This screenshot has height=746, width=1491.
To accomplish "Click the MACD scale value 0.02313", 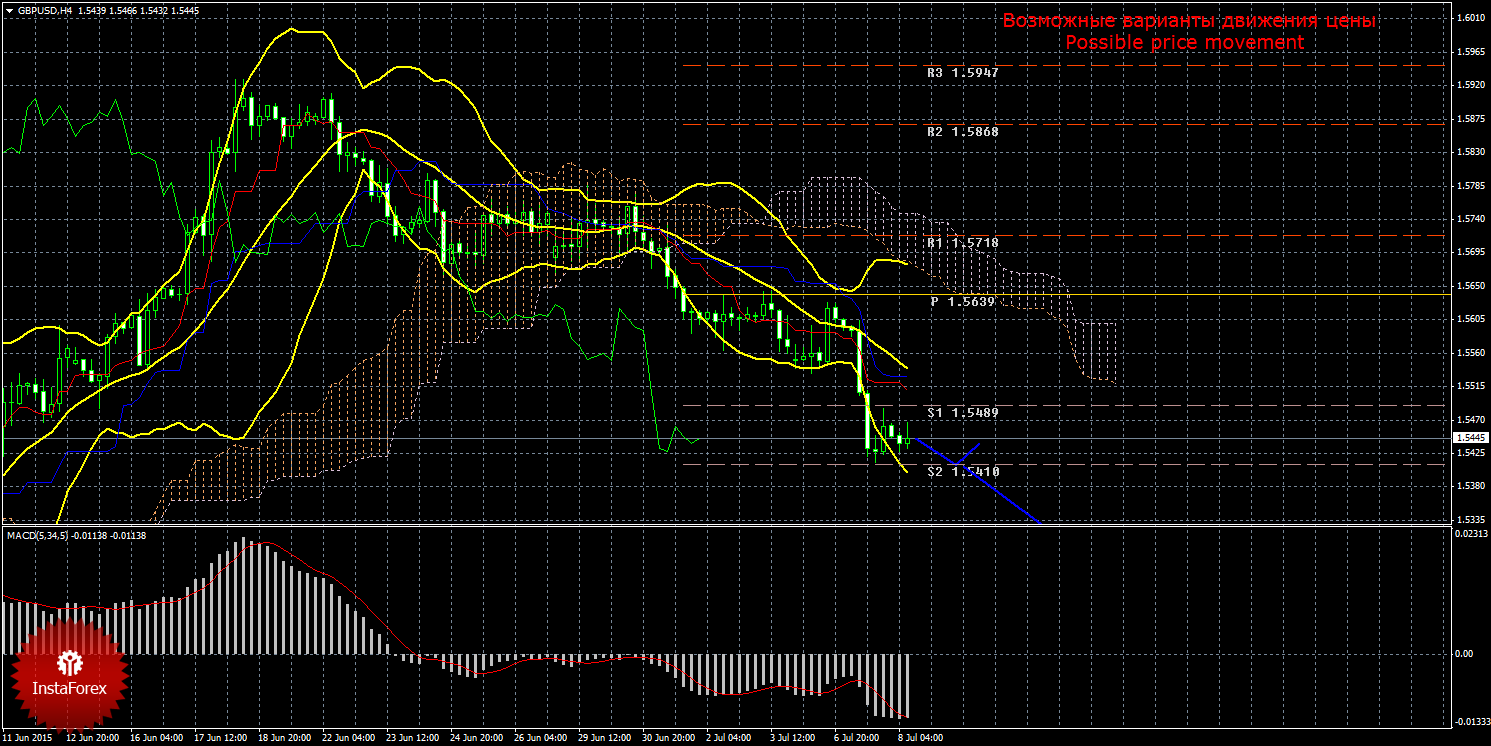I will click(1469, 536).
